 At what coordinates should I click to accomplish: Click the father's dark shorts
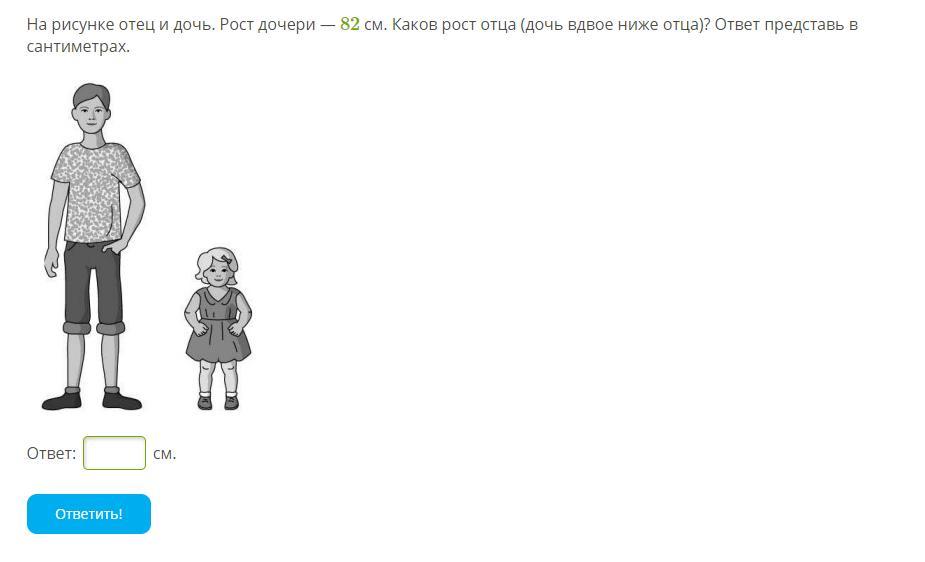(94, 287)
